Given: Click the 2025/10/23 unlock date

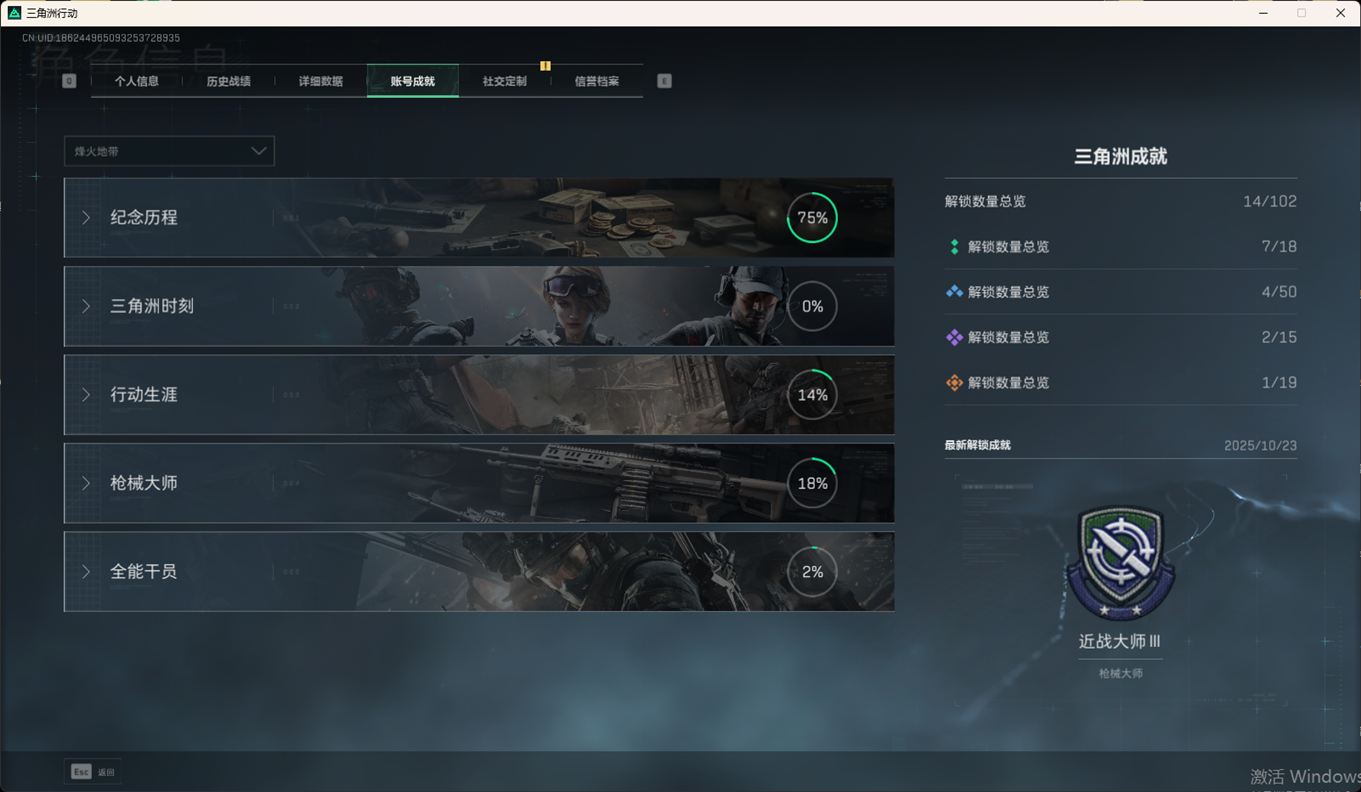Looking at the screenshot, I should coord(1260,446).
